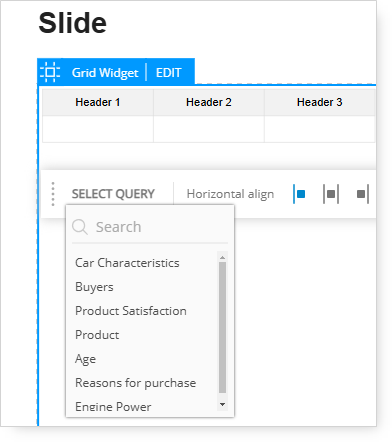Image resolution: width=392 pixels, height=442 pixels.
Task: Select the center horizontal align icon
Action: tap(331, 194)
